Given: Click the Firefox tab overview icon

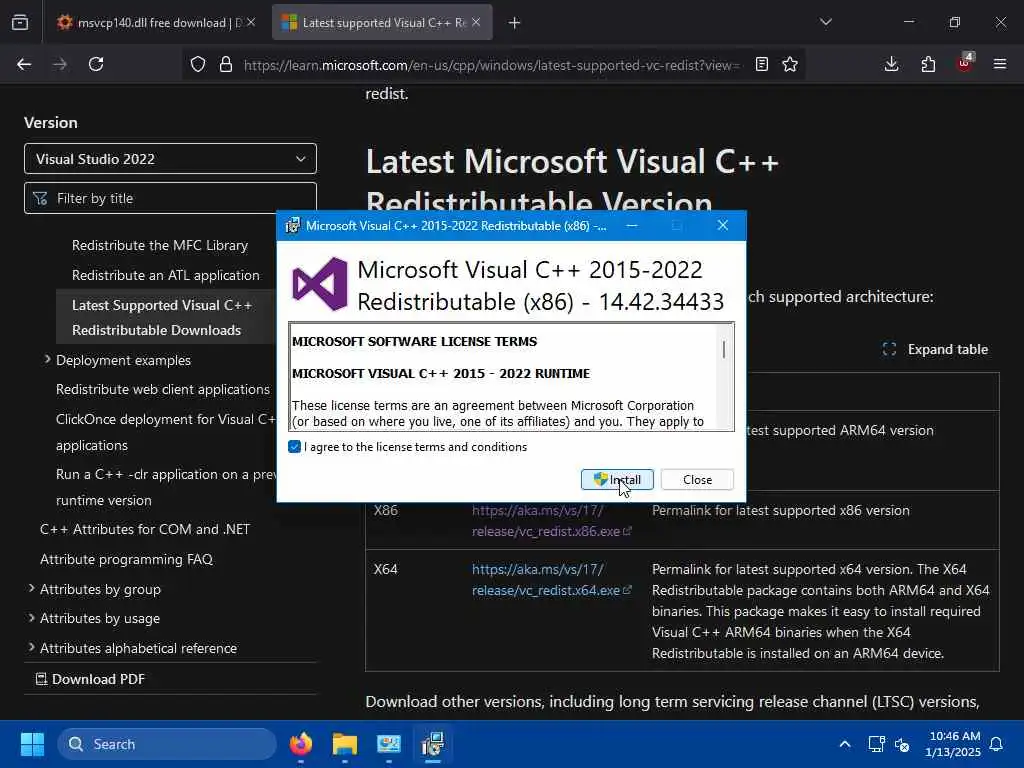Looking at the screenshot, I should 20,23.
